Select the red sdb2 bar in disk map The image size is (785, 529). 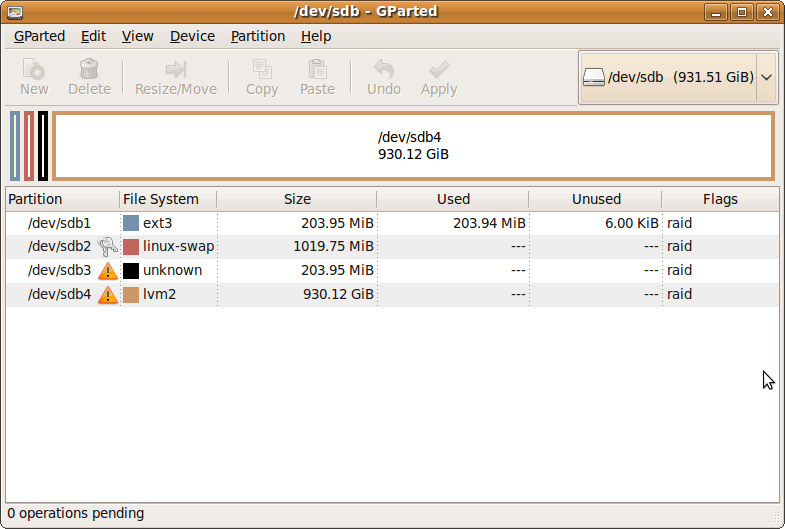29,146
